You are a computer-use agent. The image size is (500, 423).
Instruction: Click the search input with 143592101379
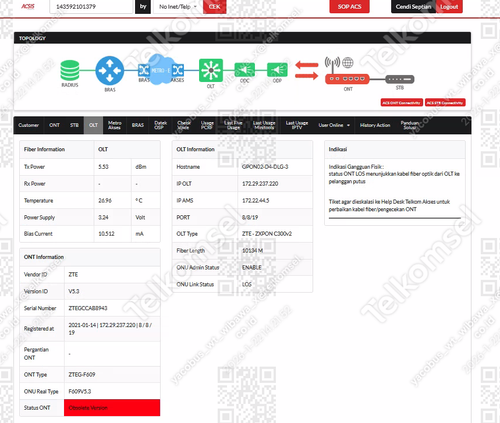point(91,7)
